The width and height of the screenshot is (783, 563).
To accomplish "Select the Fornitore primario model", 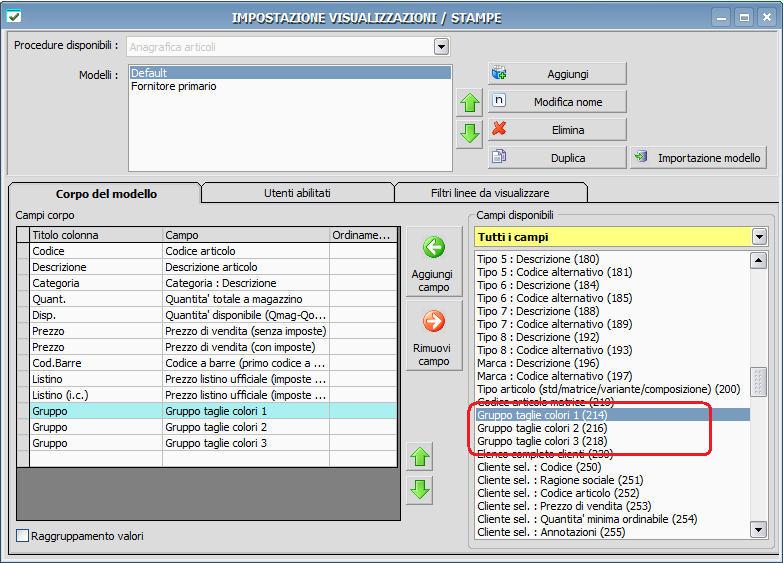I will click(x=290, y=86).
